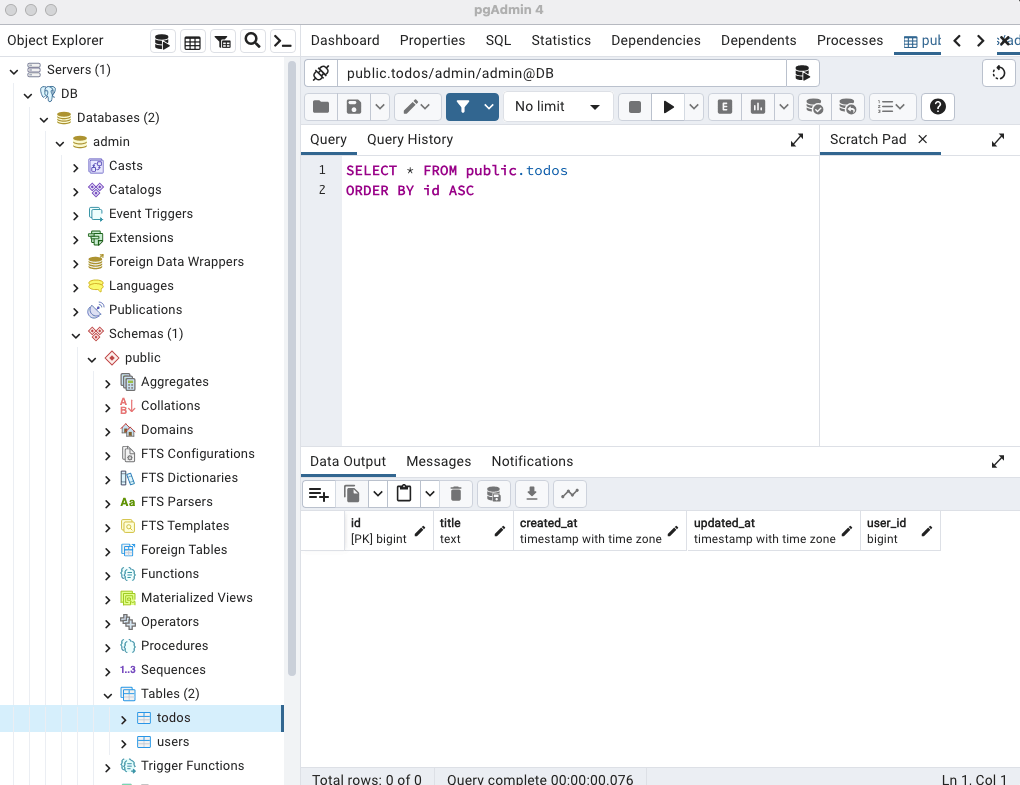Image resolution: width=1020 pixels, height=785 pixels.
Task: Click the Explain Analyze chart button
Action: coord(758,107)
